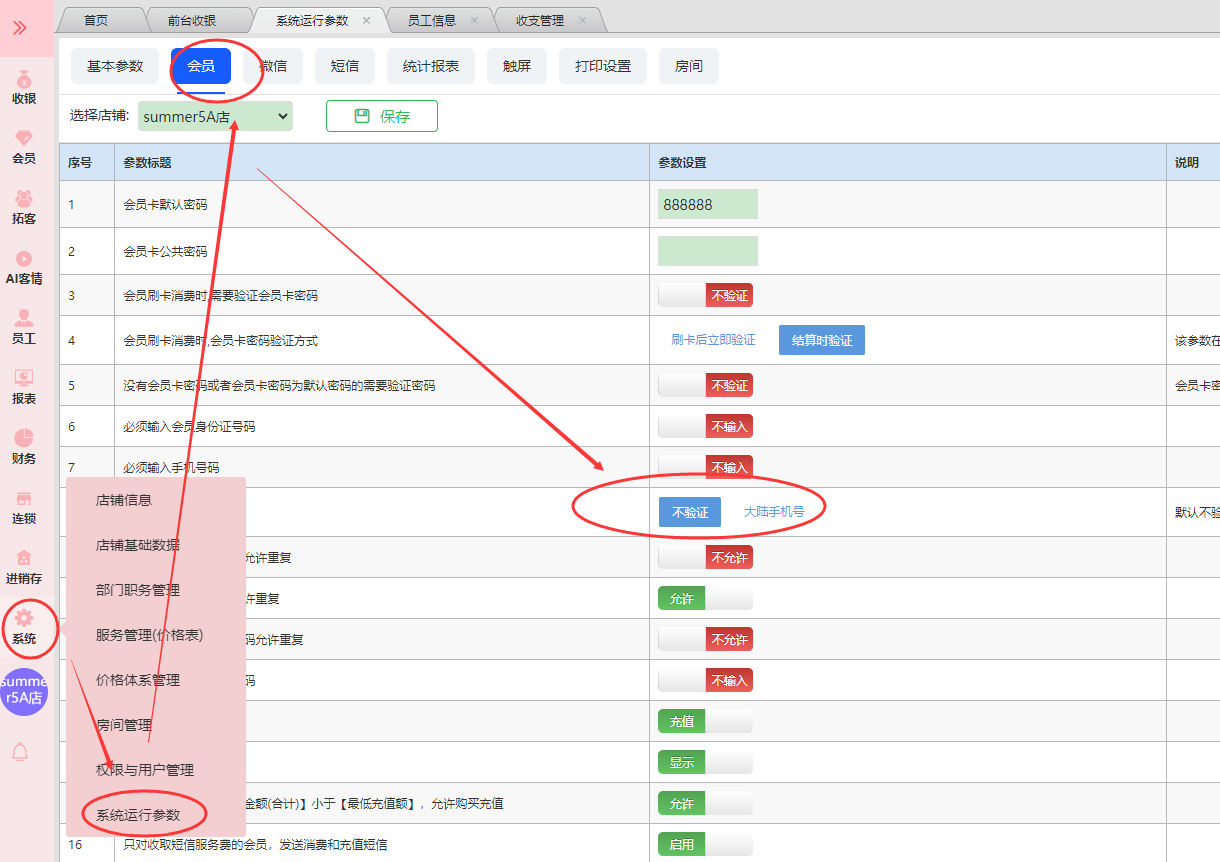Click the 会员 diamond icon in sidebar
1220x862 pixels.
[24, 147]
